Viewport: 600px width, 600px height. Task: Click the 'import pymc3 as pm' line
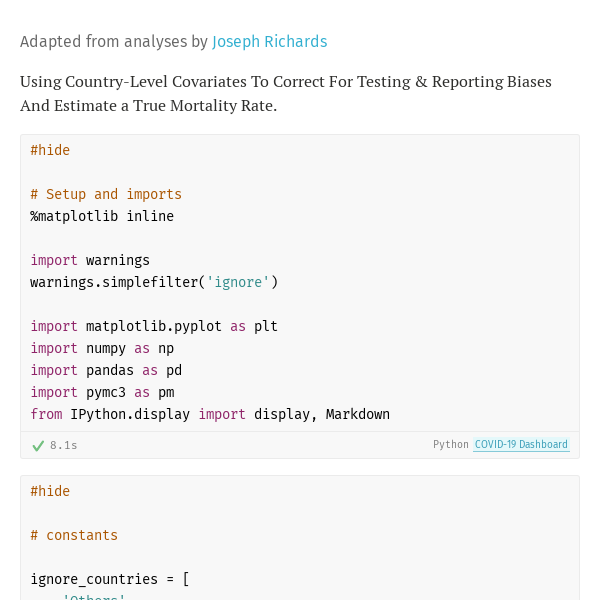102,392
